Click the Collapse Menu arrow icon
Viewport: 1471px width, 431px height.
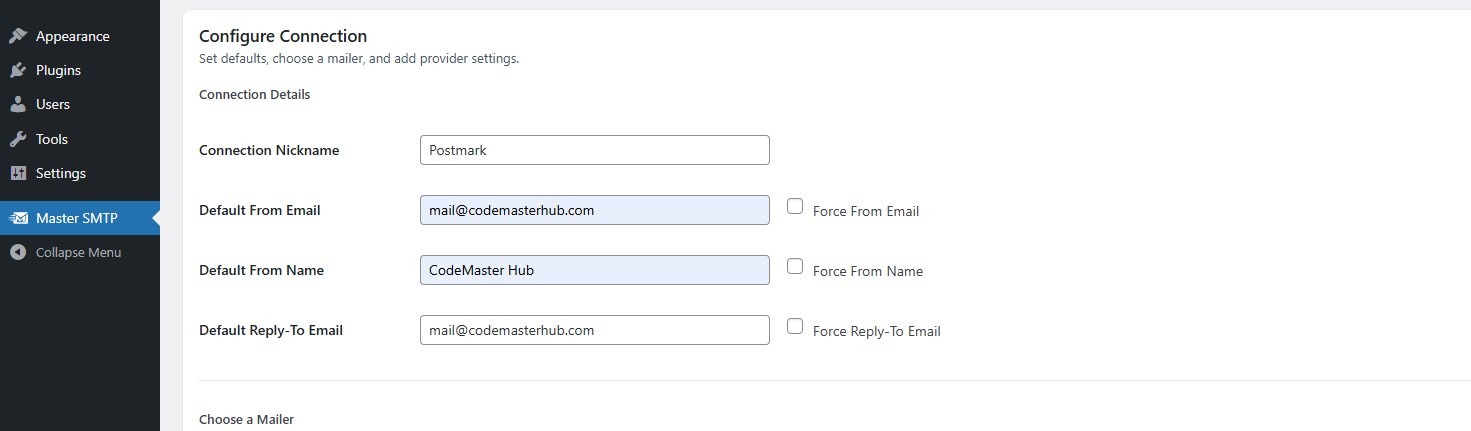[17, 252]
